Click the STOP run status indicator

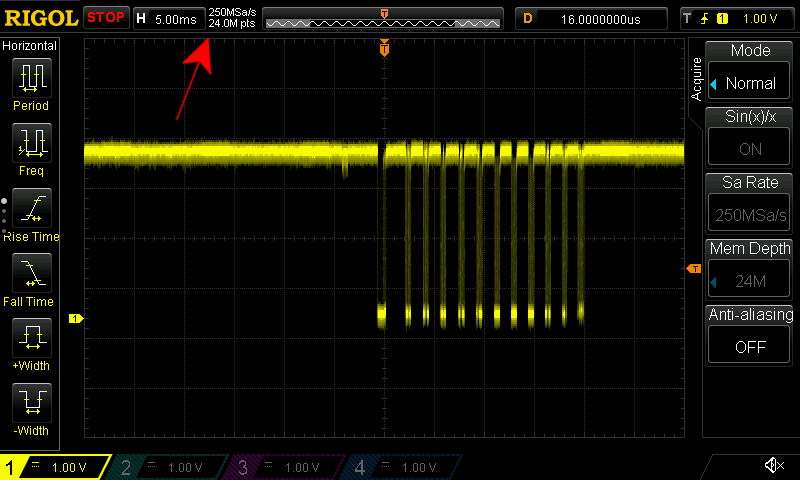coord(106,17)
